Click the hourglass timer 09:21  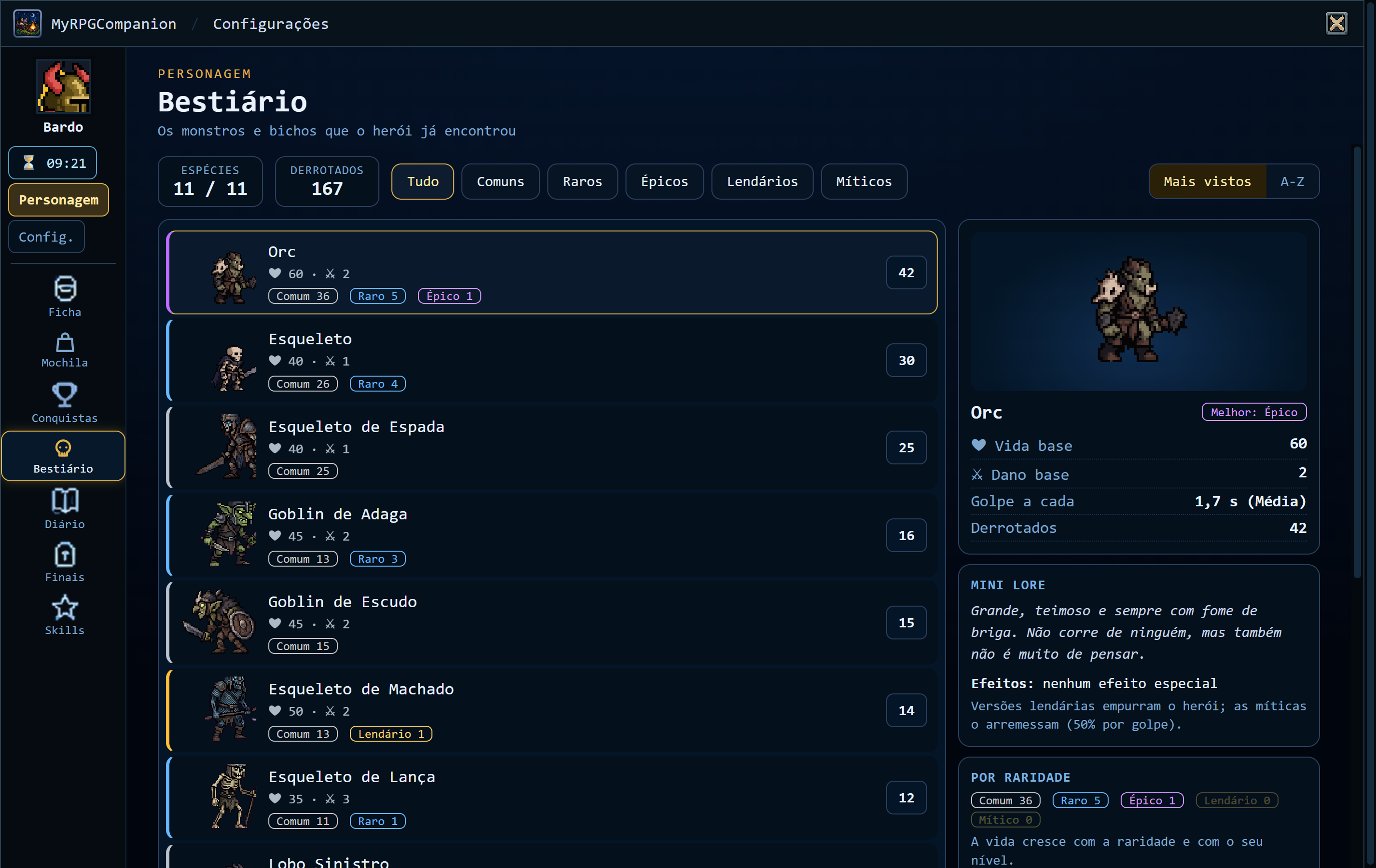coord(53,163)
